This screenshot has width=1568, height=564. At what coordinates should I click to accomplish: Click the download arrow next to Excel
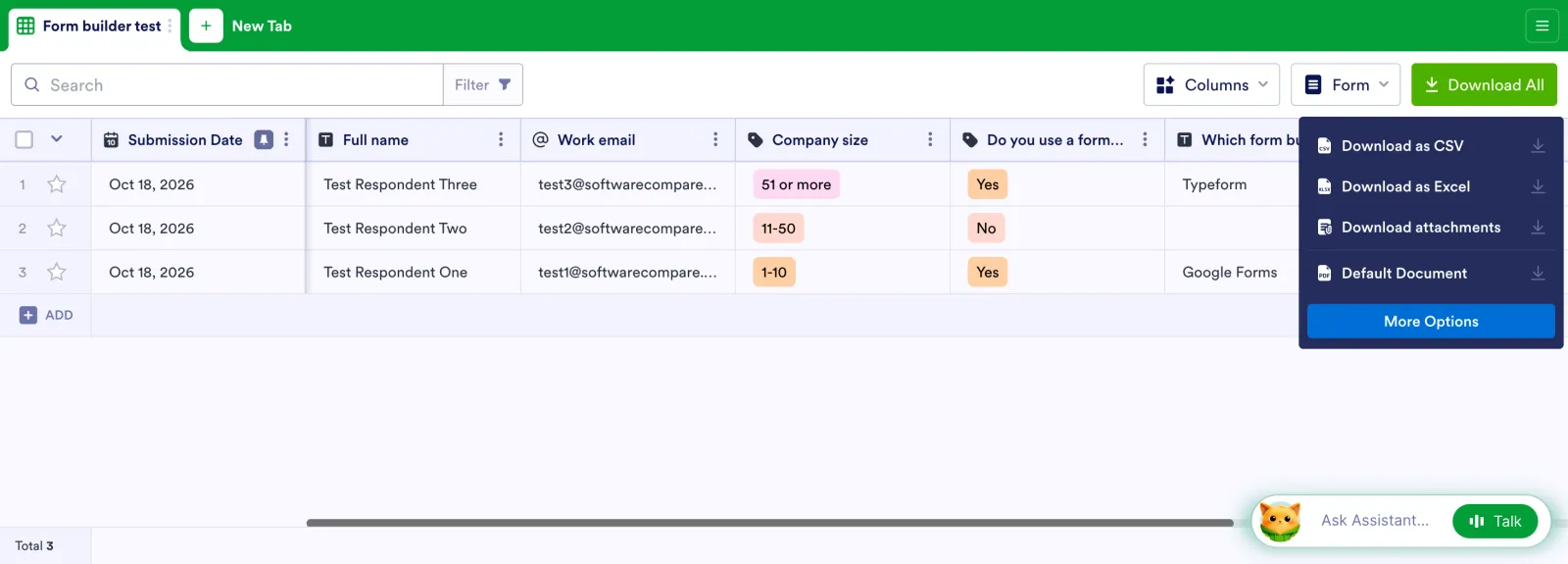click(1539, 186)
